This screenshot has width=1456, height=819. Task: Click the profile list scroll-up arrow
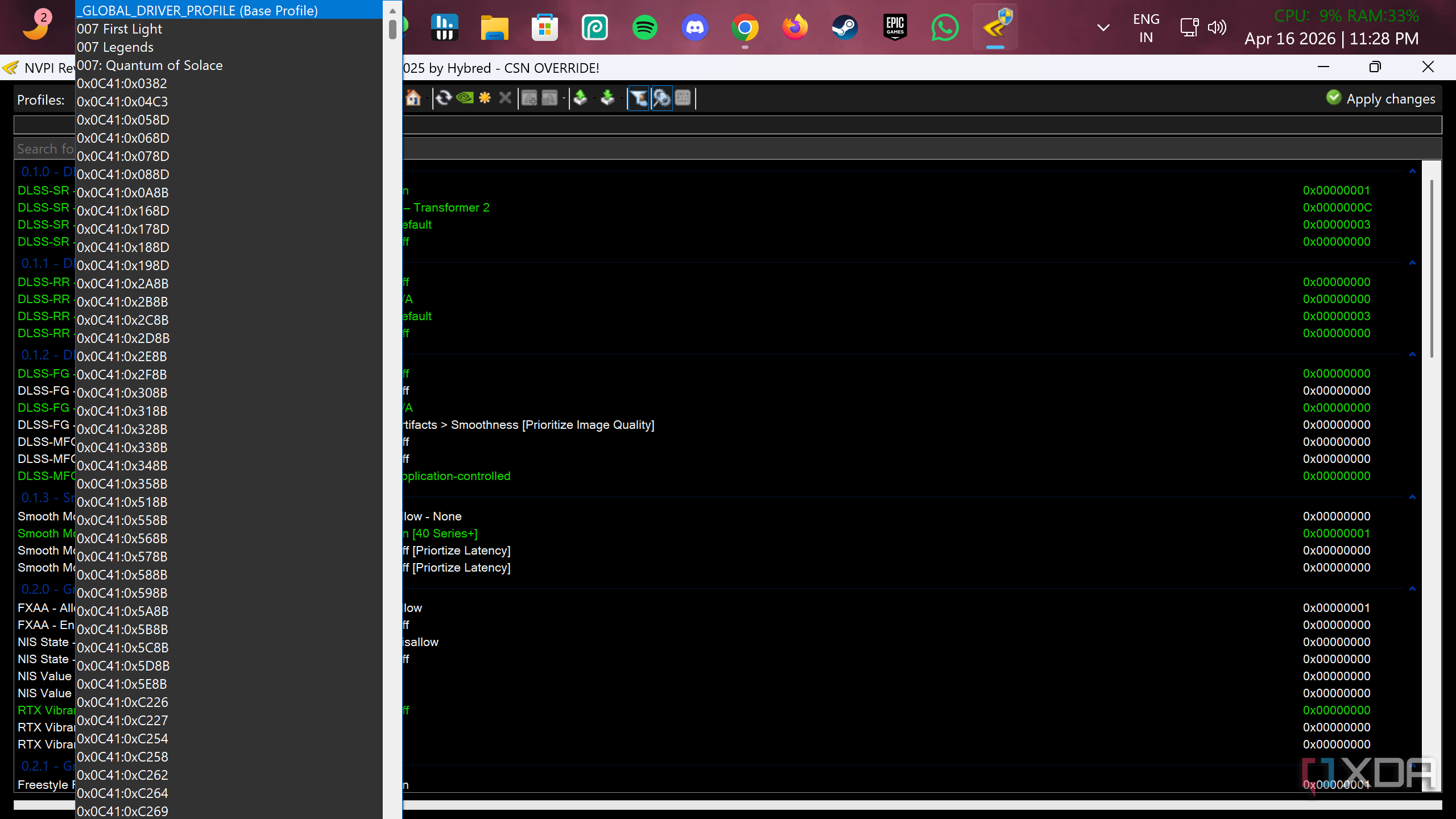pos(392,10)
